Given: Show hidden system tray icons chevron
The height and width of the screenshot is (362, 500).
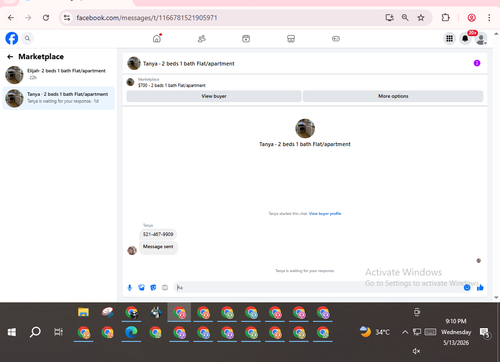Looking at the screenshot, I should coord(405,332).
